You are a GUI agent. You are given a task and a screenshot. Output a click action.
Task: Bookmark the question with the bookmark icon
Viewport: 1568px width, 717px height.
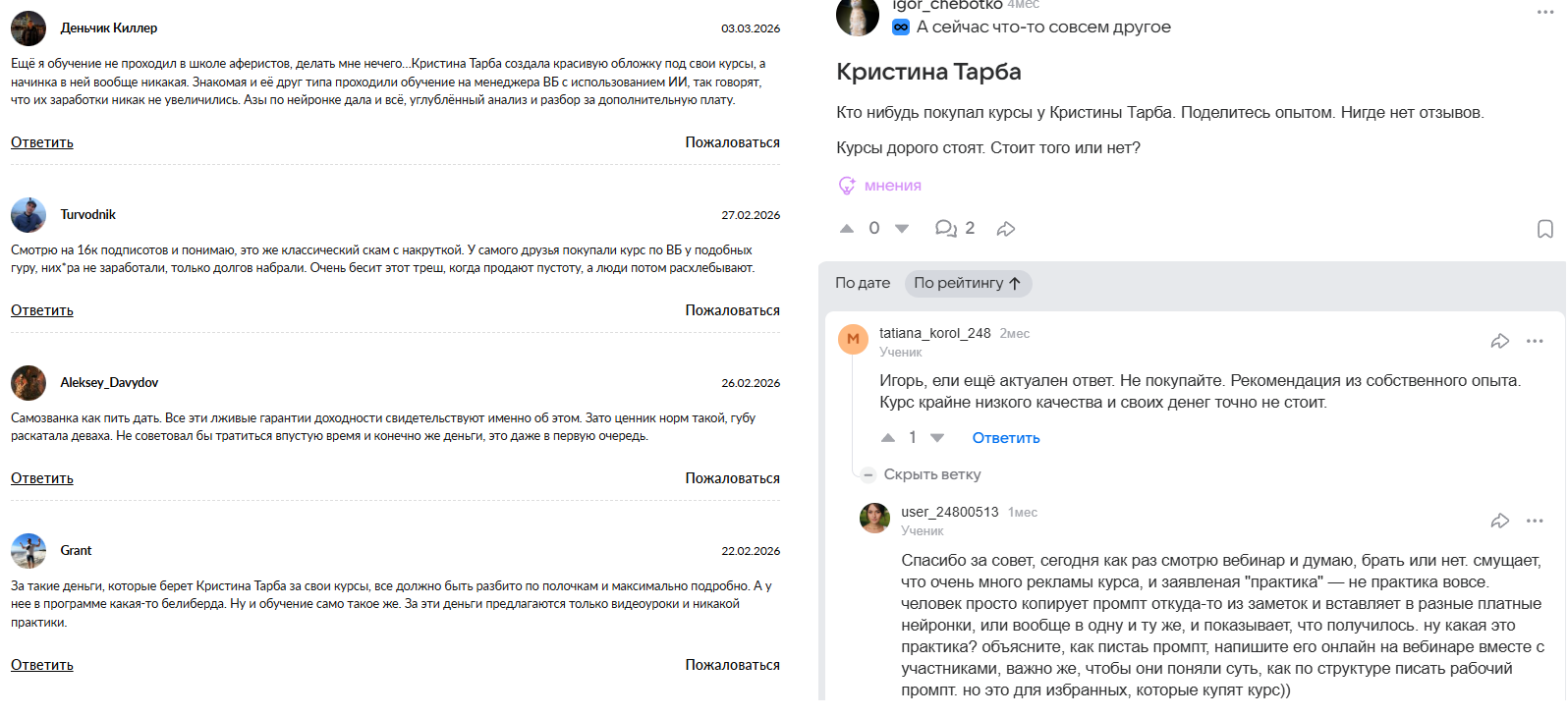click(x=1547, y=228)
